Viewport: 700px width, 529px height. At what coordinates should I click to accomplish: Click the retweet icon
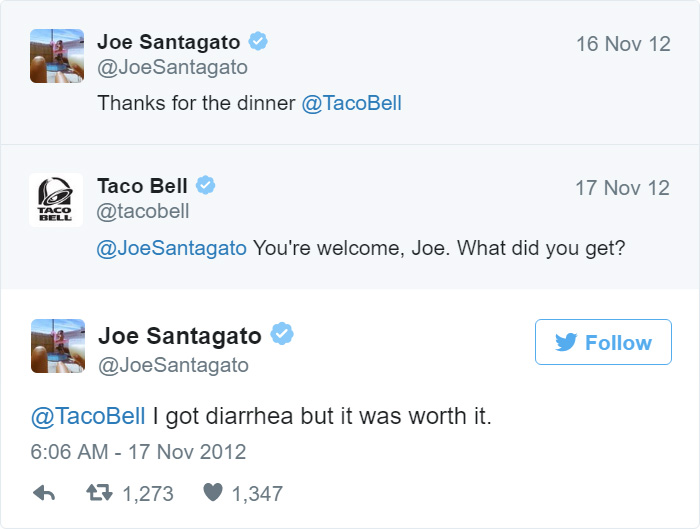[99, 492]
